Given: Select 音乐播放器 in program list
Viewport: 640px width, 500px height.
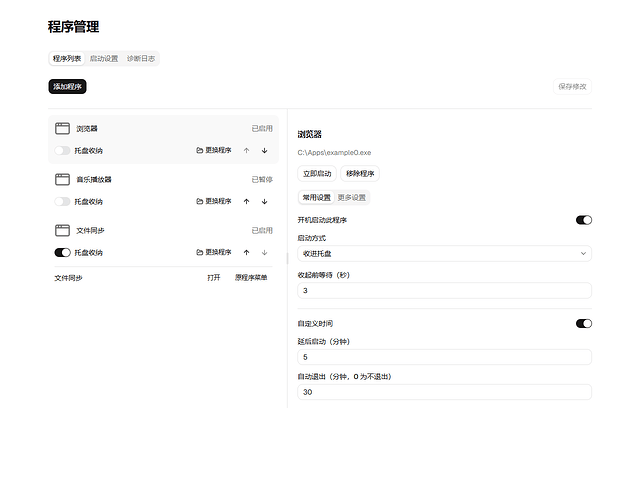Looking at the screenshot, I should pyautogui.click(x=94, y=179).
